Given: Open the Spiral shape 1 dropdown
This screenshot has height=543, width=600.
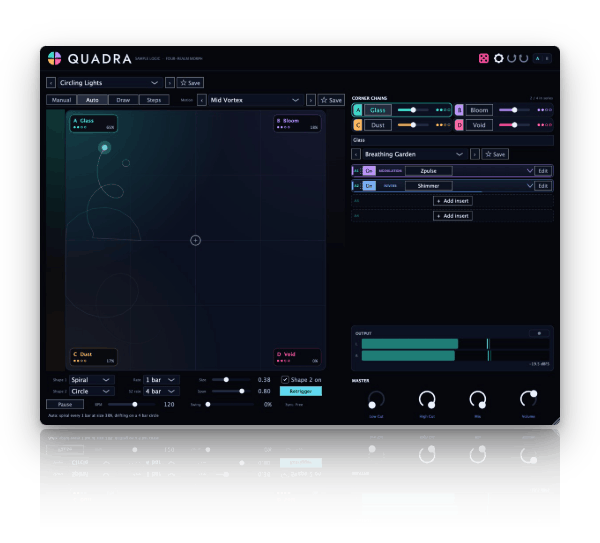Looking at the screenshot, I should [91, 380].
